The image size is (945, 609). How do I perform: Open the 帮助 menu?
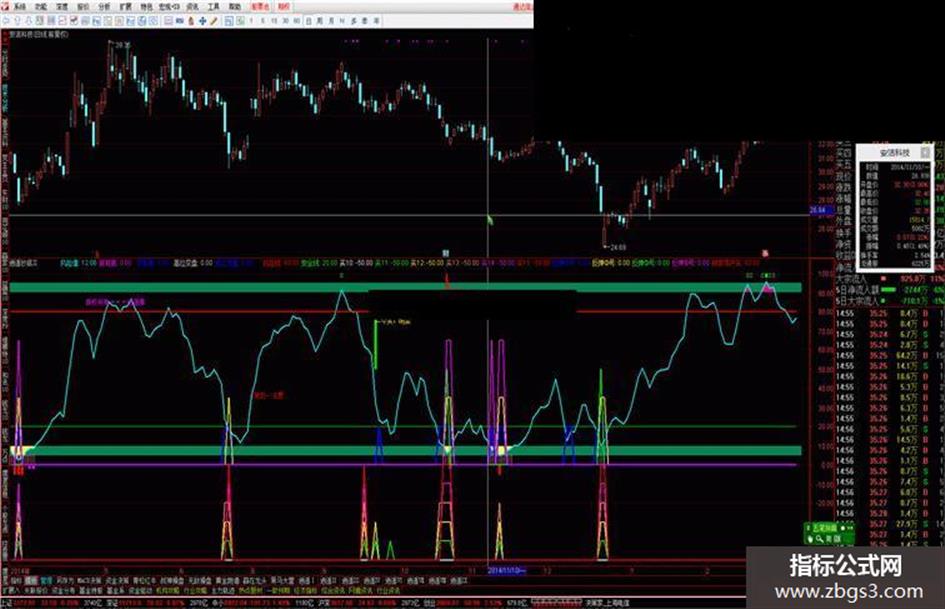coord(234,7)
